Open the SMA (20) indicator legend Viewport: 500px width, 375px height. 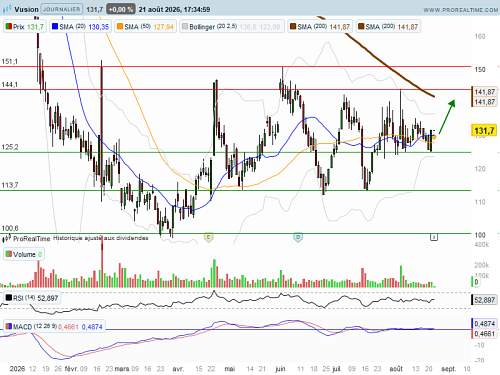(80, 27)
